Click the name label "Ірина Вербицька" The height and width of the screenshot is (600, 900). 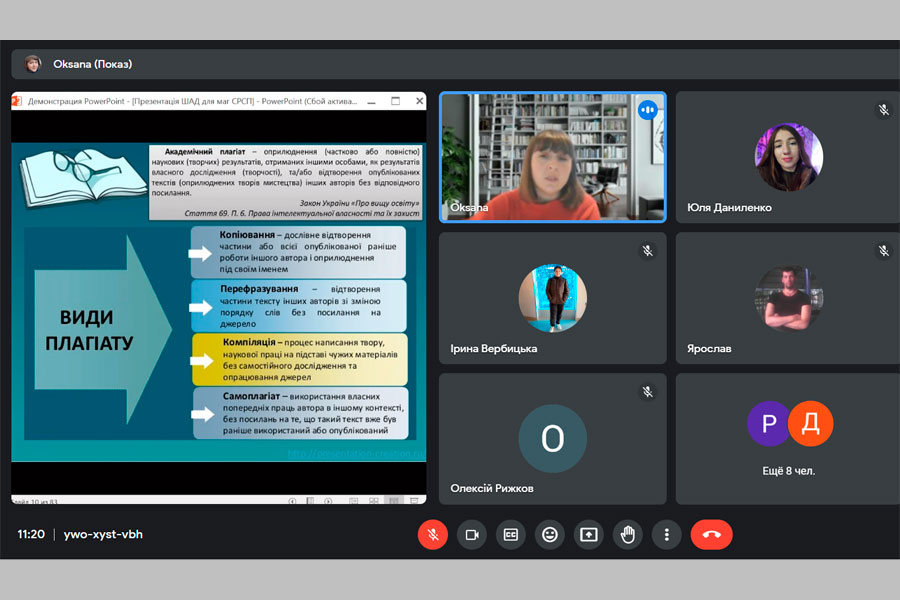click(x=494, y=349)
